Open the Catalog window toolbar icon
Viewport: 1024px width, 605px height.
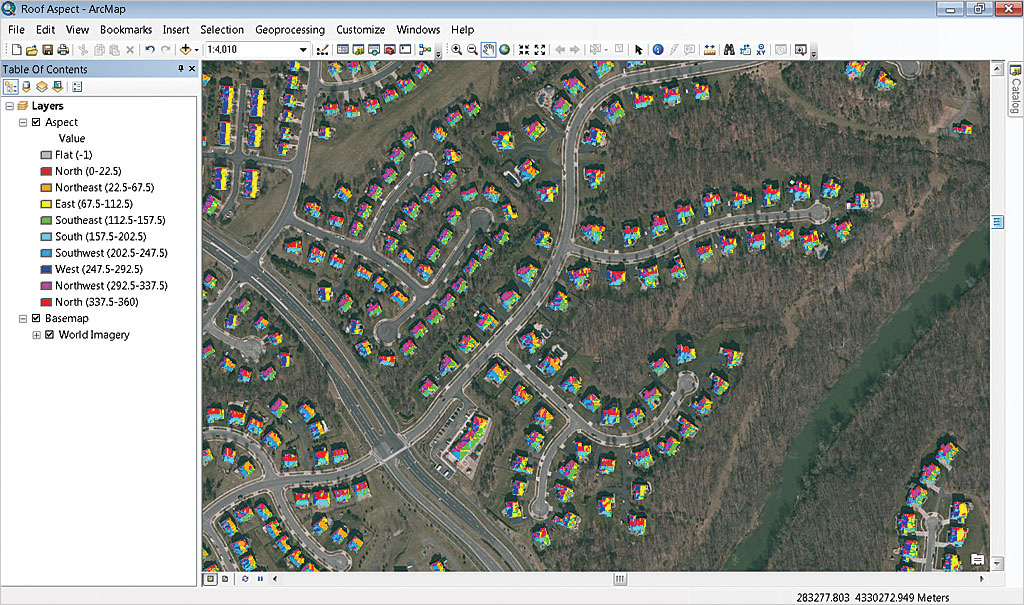[x=358, y=50]
